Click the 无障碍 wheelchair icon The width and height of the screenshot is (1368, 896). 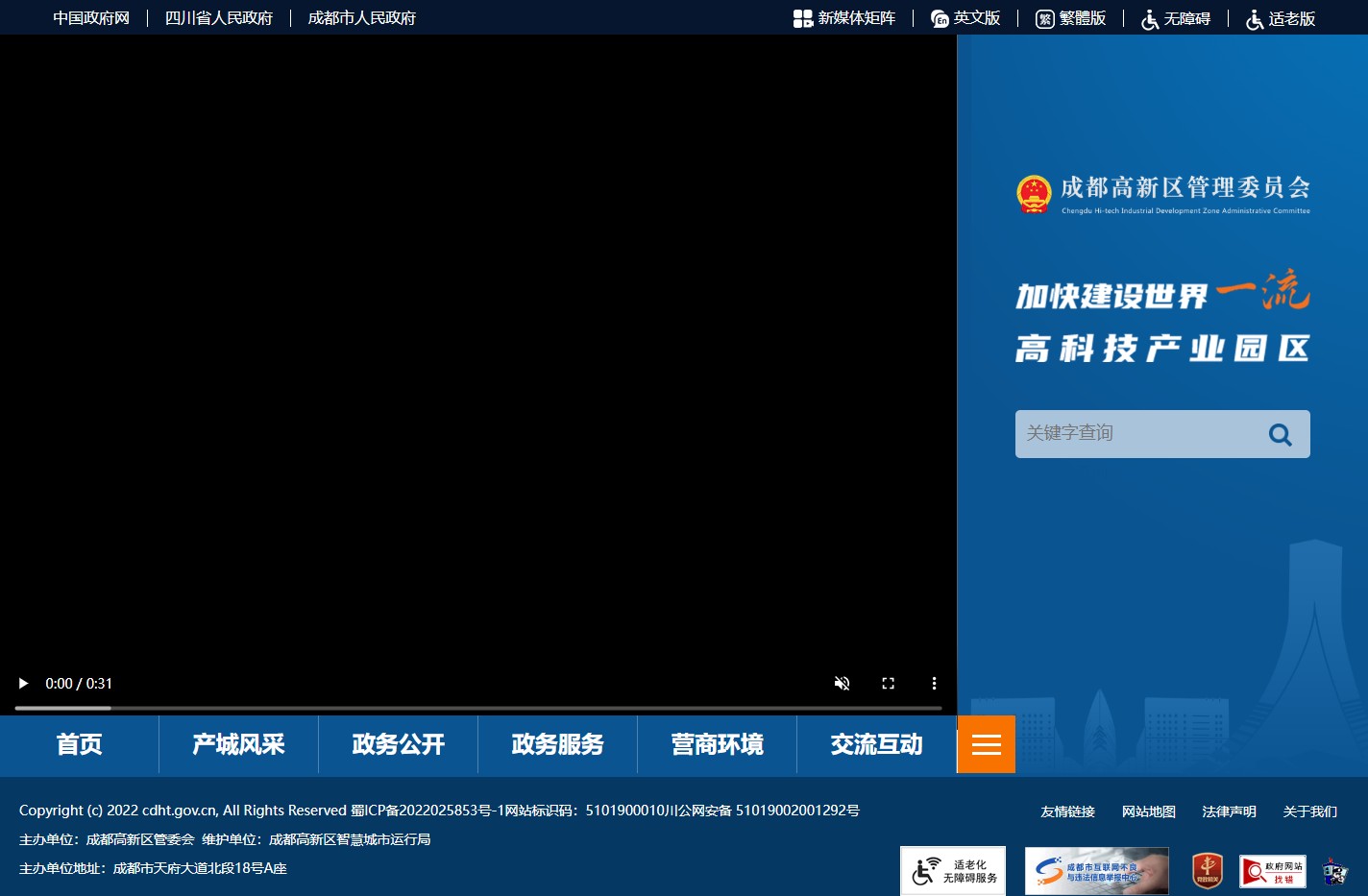(1150, 19)
